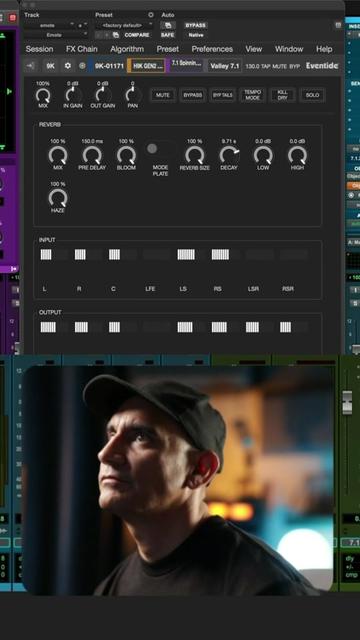This screenshot has height=640, width=360.
Task: Toggle the plug-in BYPASS button in header
Action: pyautogui.click(x=196, y=25)
